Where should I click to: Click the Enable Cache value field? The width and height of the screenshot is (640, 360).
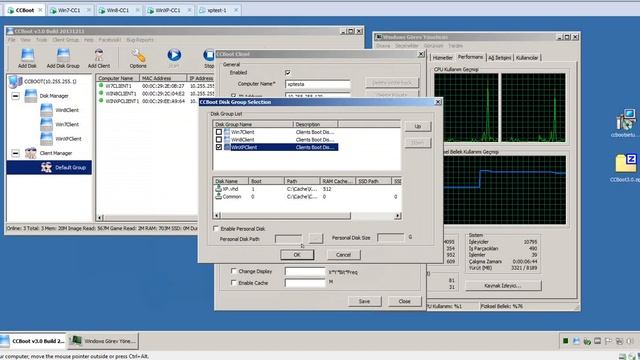click(x=305, y=283)
